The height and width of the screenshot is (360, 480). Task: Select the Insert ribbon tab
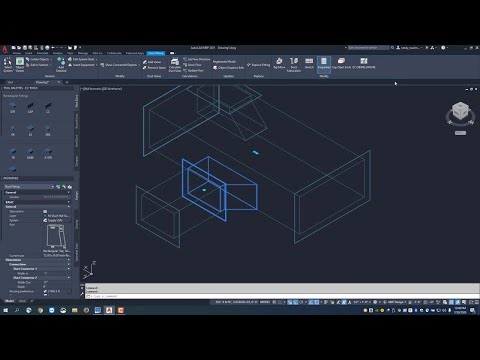29,53
